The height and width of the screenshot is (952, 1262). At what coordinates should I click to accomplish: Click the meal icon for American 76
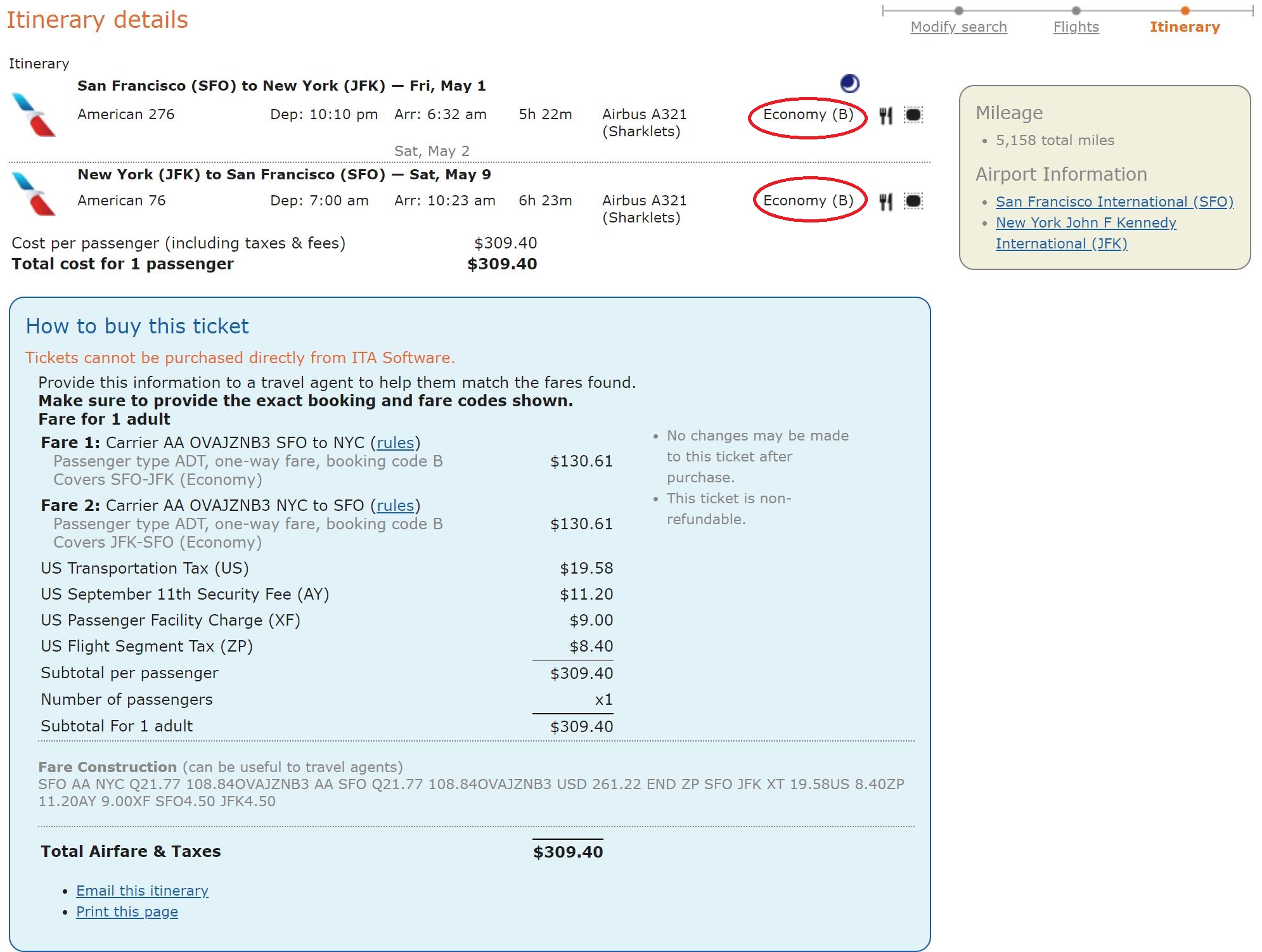click(885, 202)
